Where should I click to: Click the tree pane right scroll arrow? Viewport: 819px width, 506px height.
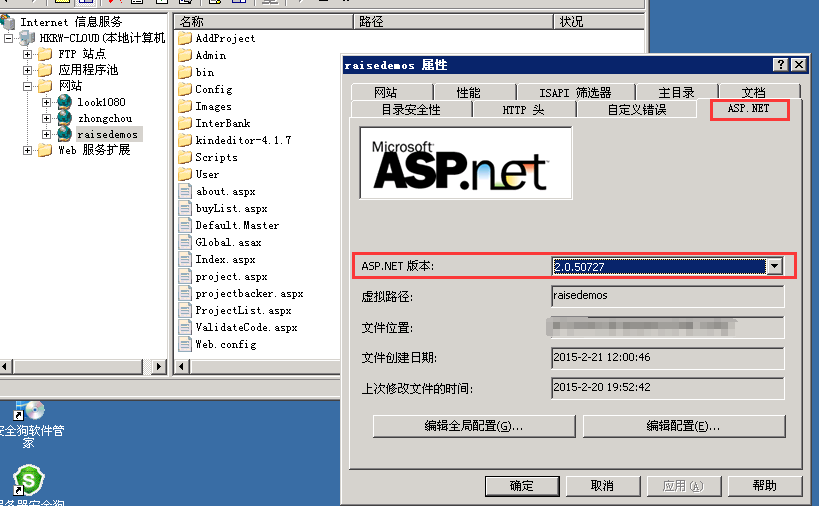point(159,367)
